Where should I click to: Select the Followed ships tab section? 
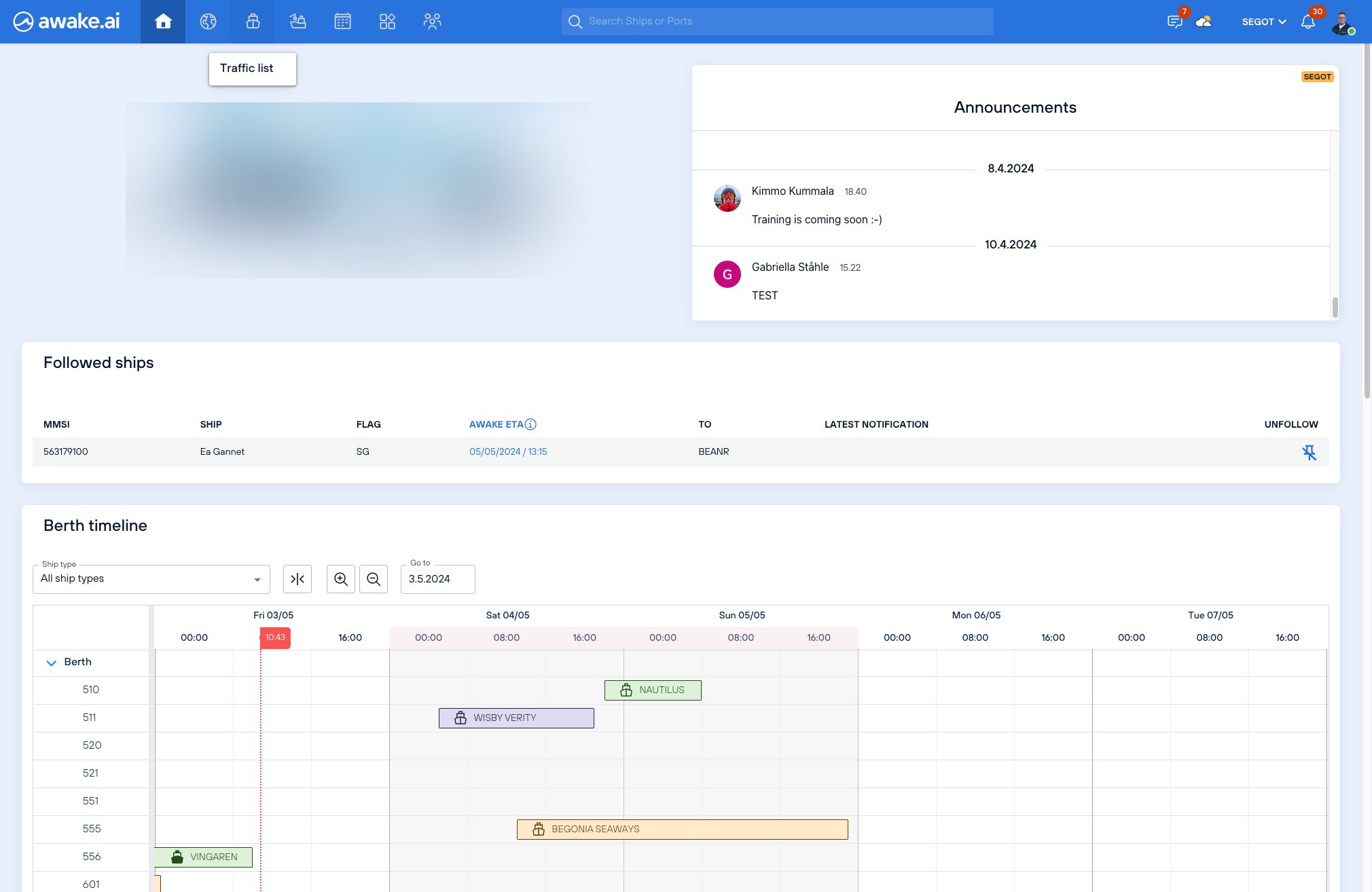click(x=99, y=363)
